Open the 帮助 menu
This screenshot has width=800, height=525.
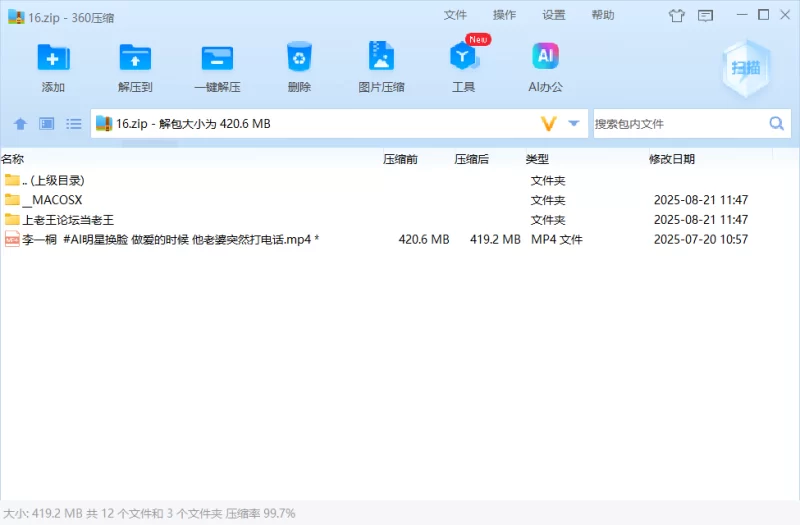coord(603,15)
